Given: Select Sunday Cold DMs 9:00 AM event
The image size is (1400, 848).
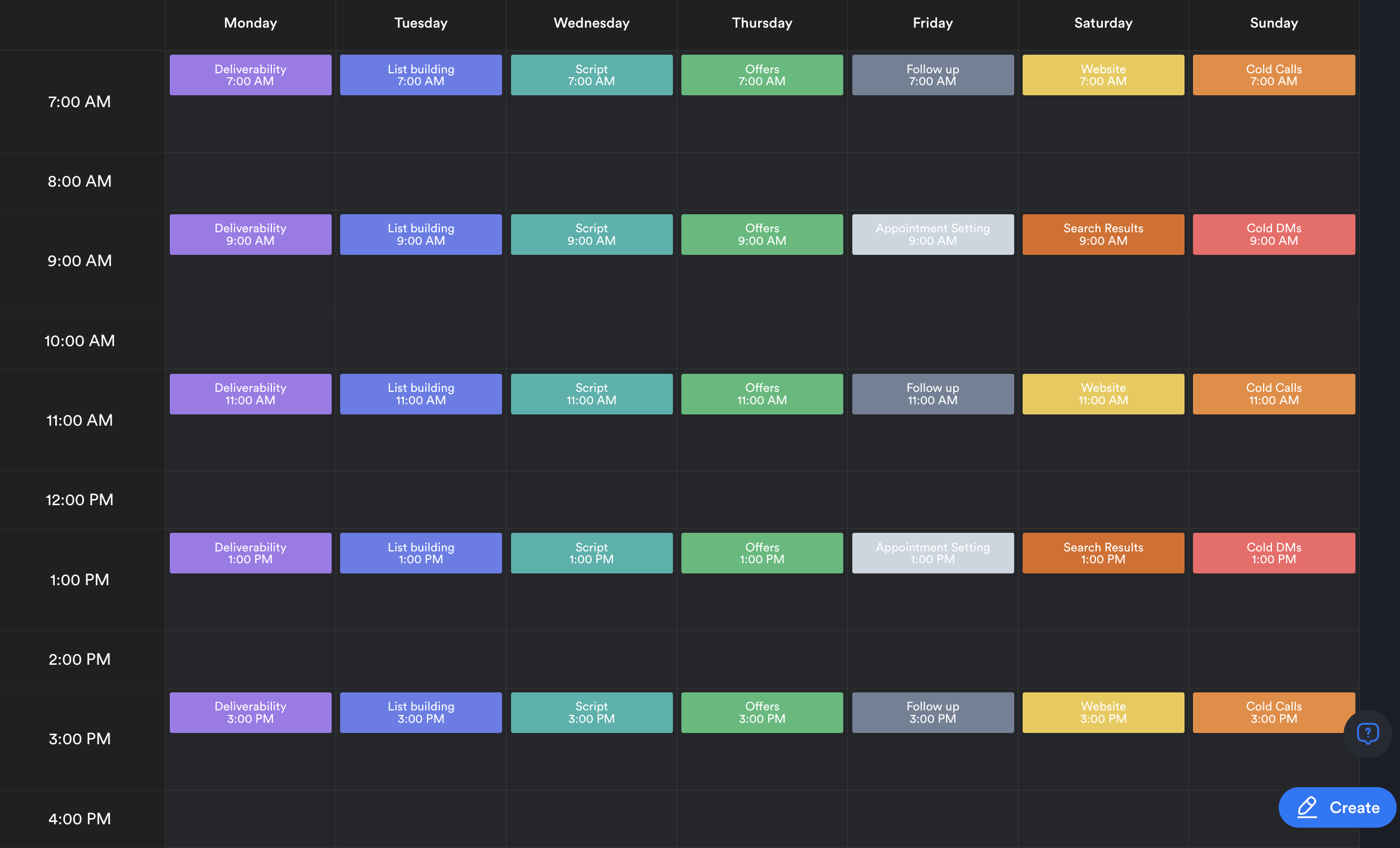Looking at the screenshot, I should [1273, 234].
